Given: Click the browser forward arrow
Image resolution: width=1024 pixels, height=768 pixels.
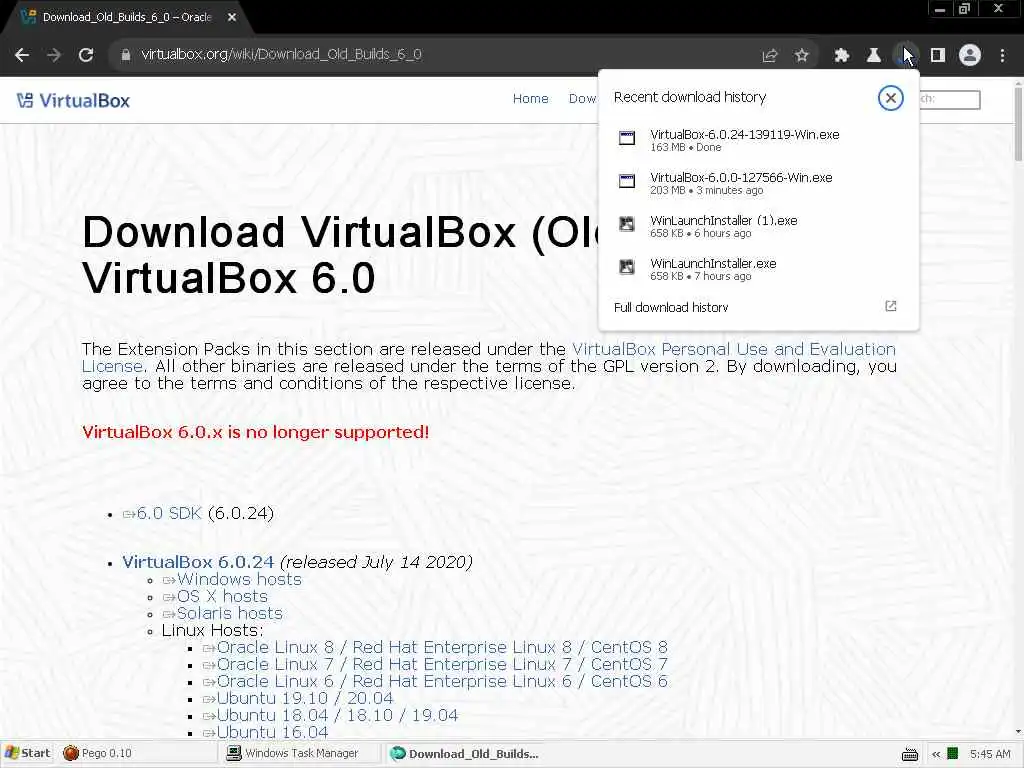Looking at the screenshot, I should point(54,55).
